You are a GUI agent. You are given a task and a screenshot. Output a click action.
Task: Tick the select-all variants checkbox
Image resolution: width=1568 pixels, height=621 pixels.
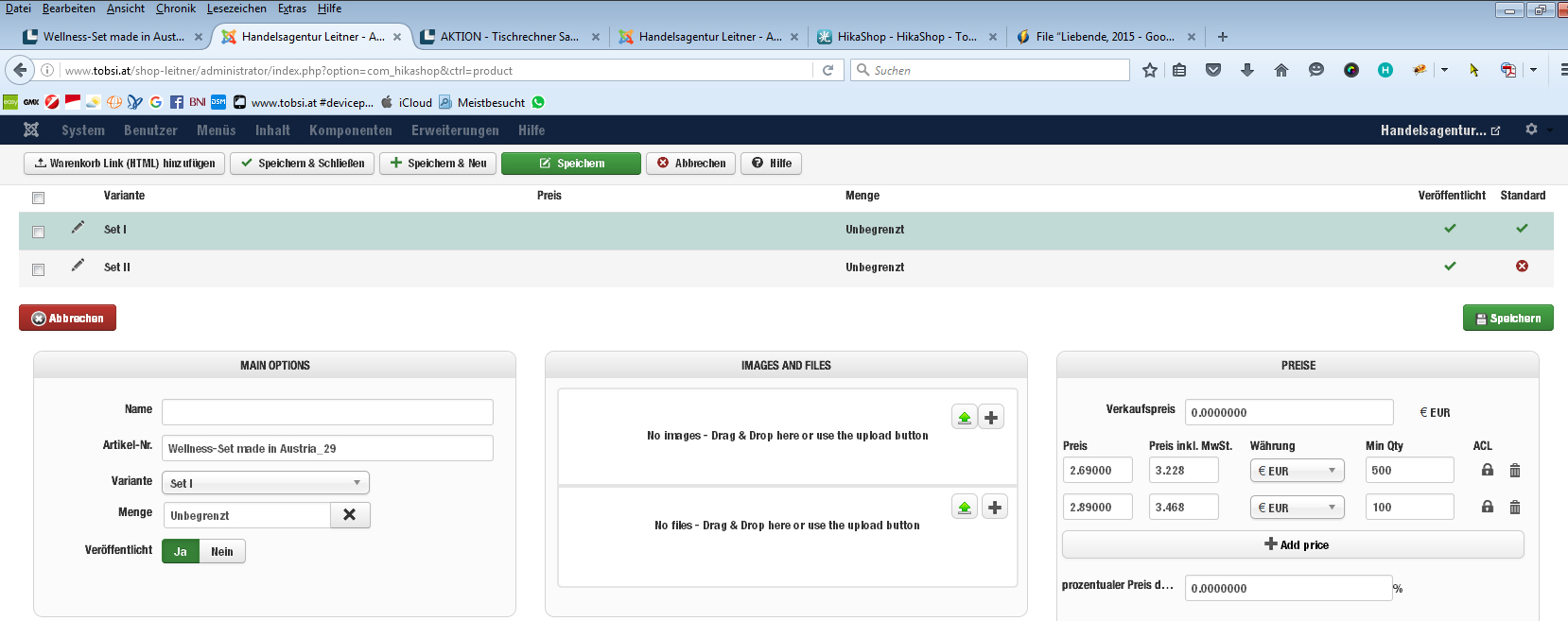point(38,198)
